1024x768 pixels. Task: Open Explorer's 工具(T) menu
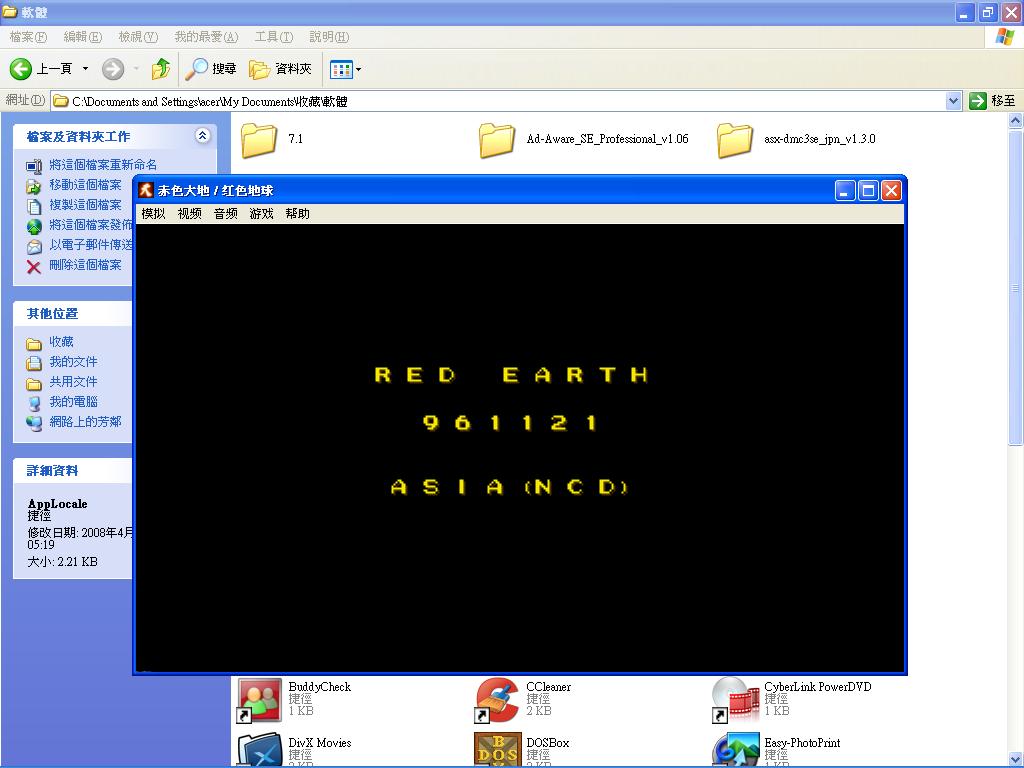tap(273, 37)
